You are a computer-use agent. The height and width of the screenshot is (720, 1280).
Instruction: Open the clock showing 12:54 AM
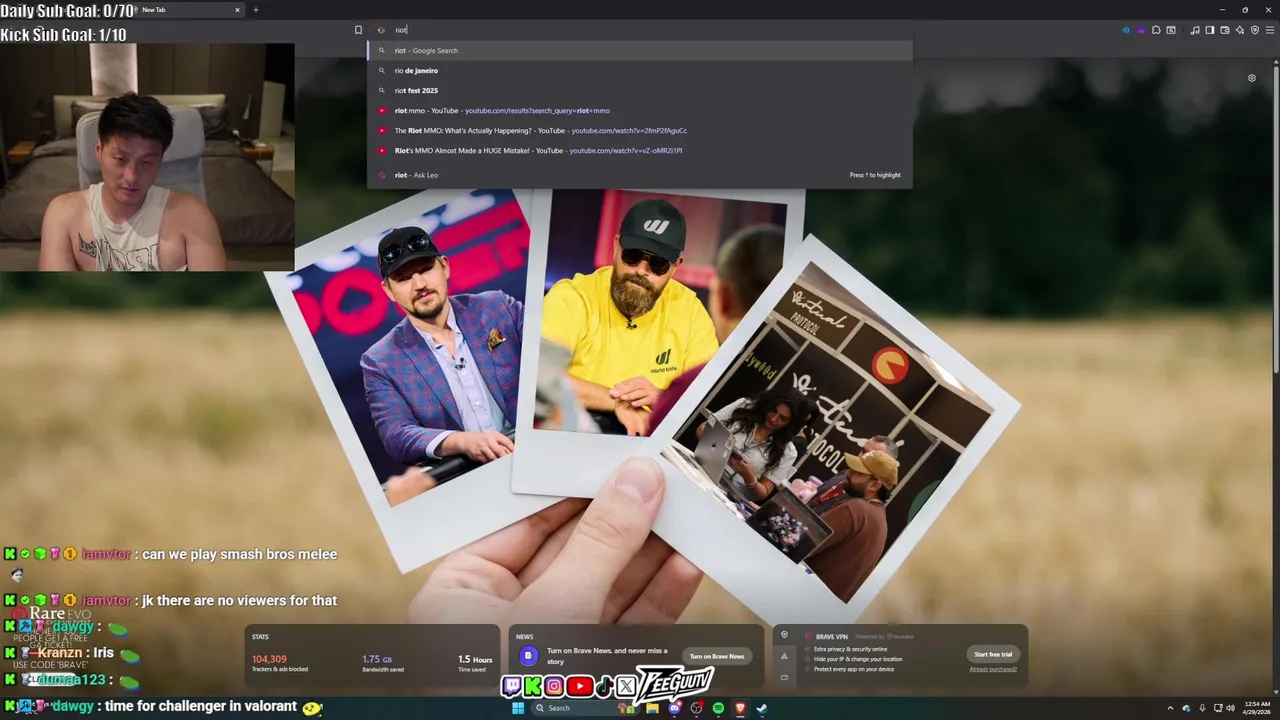click(x=1256, y=708)
